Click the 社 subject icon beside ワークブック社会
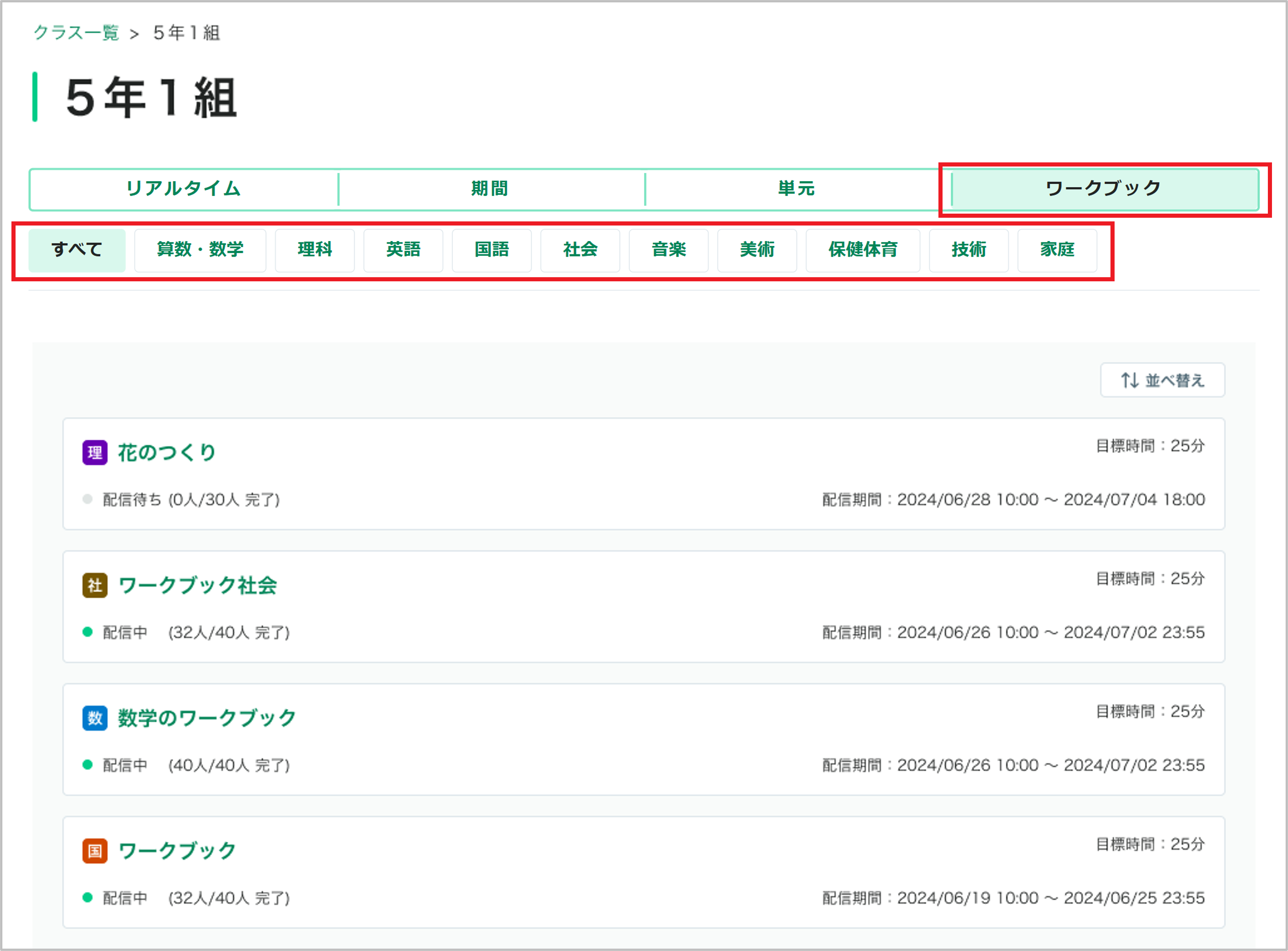Screen dimensions: 1288x951 pos(95,586)
